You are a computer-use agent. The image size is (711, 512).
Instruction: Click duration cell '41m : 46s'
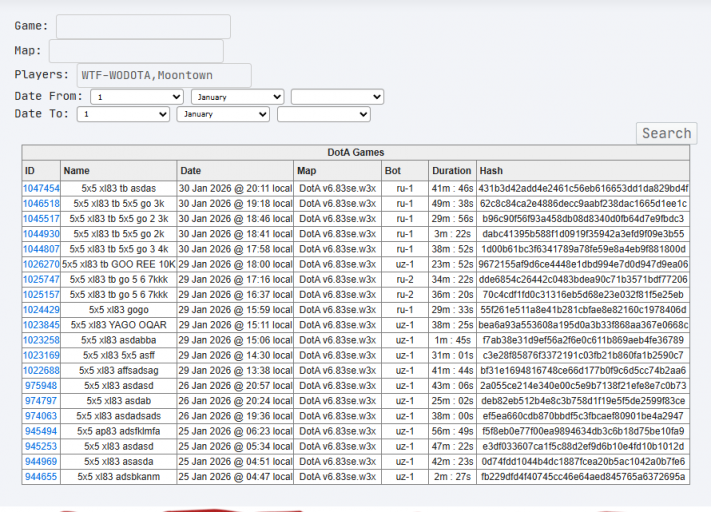452,188
